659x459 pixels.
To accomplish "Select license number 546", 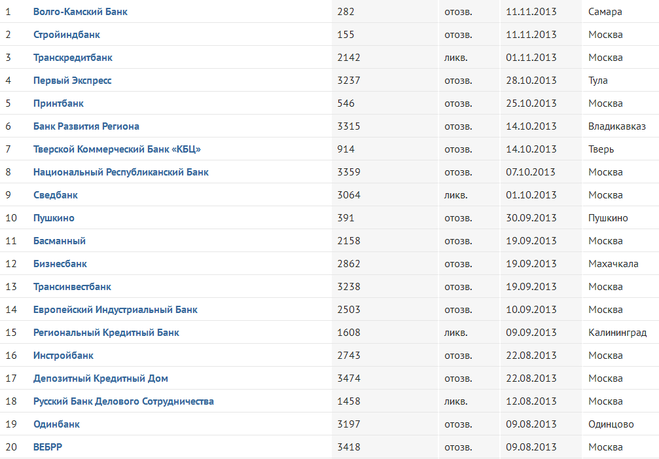I will 345,103.
